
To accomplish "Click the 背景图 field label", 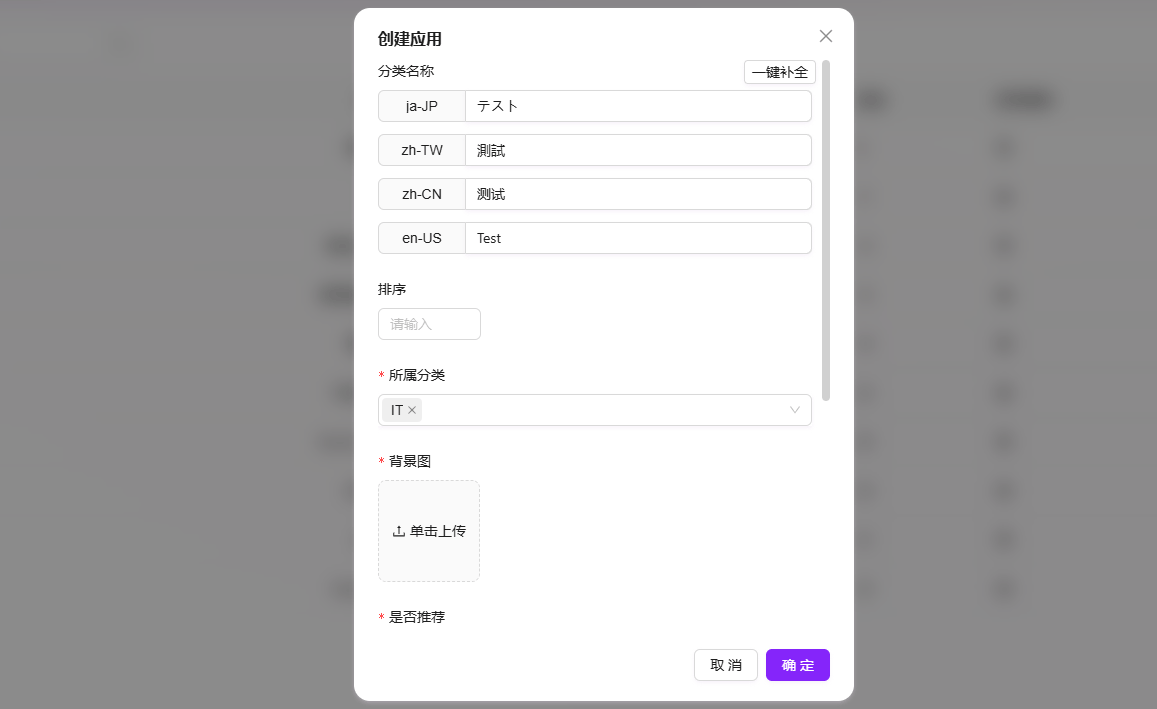I will tap(410, 461).
